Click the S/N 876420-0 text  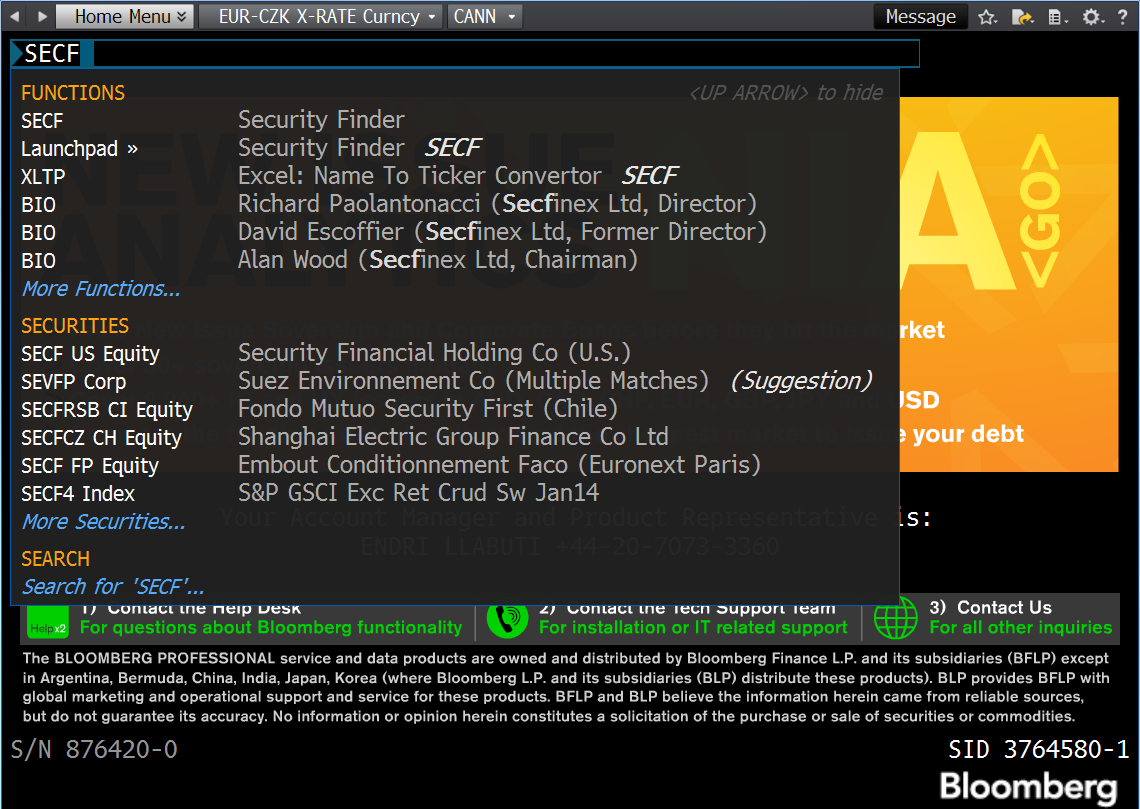(94, 749)
